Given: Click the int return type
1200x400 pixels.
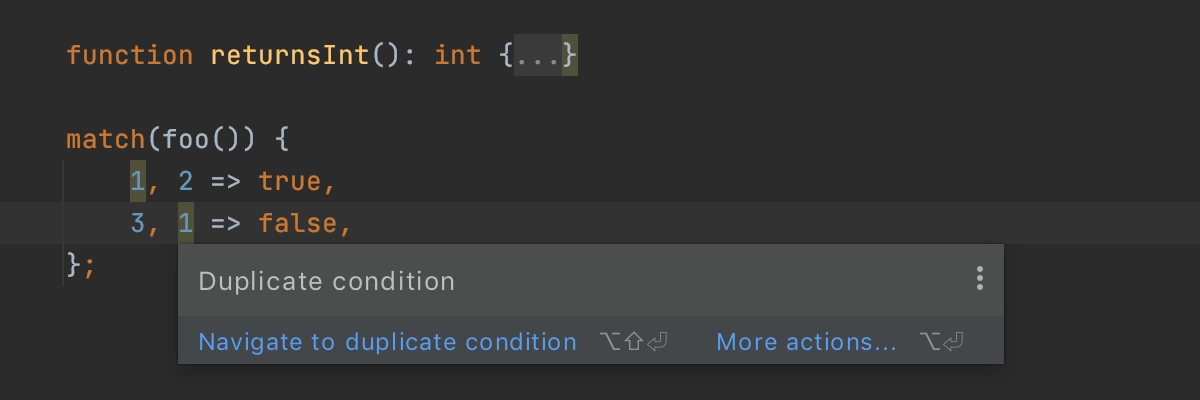Looking at the screenshot, I should [x=458, y=55].
